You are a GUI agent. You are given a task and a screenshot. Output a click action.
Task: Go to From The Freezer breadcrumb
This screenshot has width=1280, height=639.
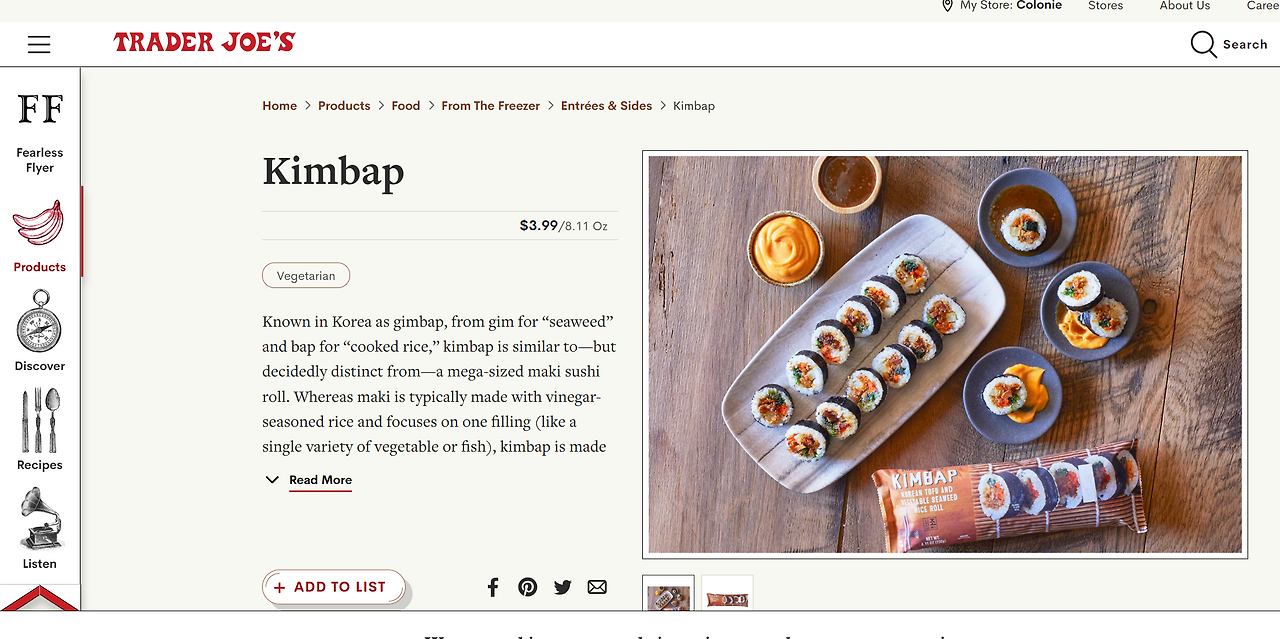(491, 106)
